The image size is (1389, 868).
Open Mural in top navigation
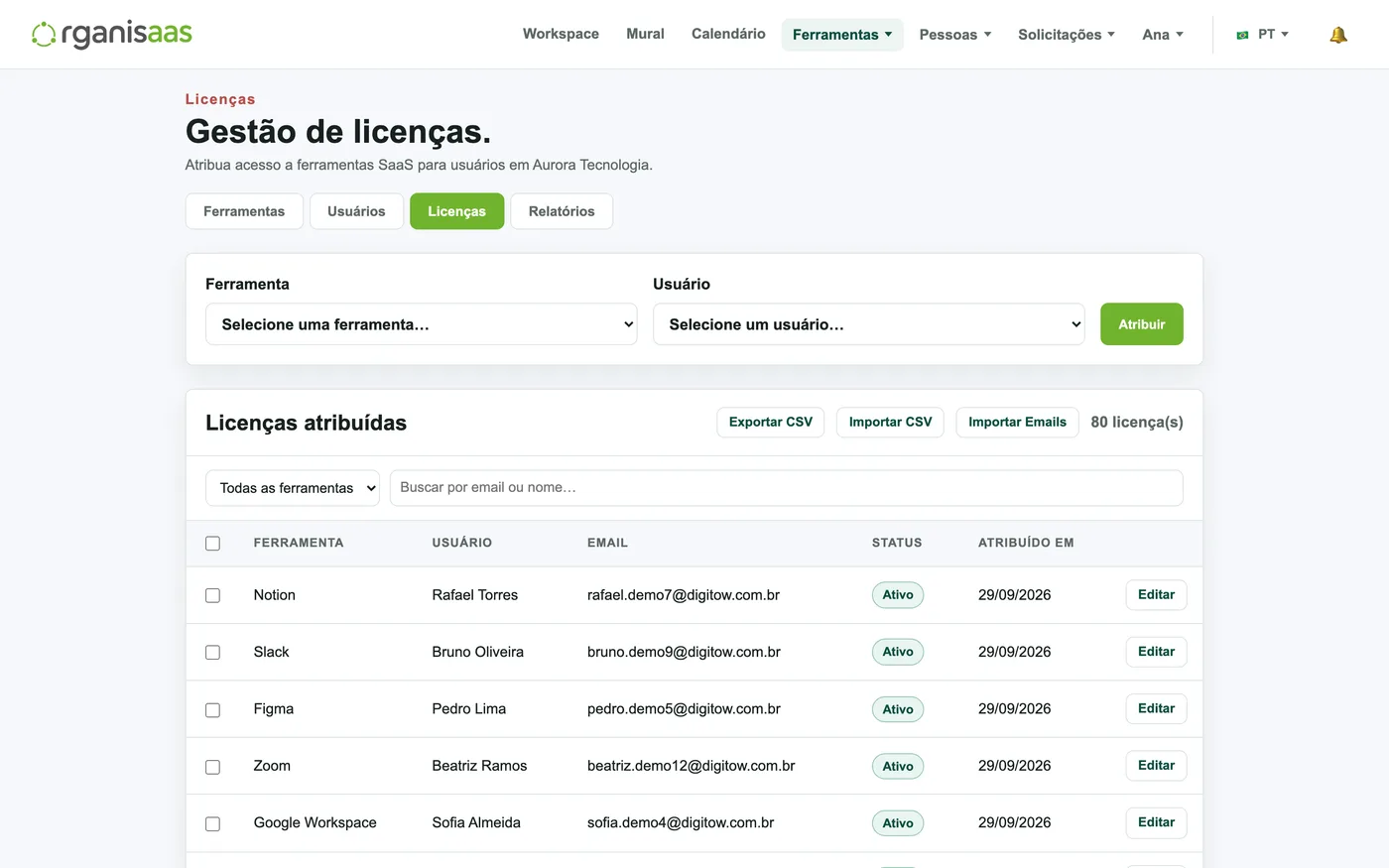(645, 34)
